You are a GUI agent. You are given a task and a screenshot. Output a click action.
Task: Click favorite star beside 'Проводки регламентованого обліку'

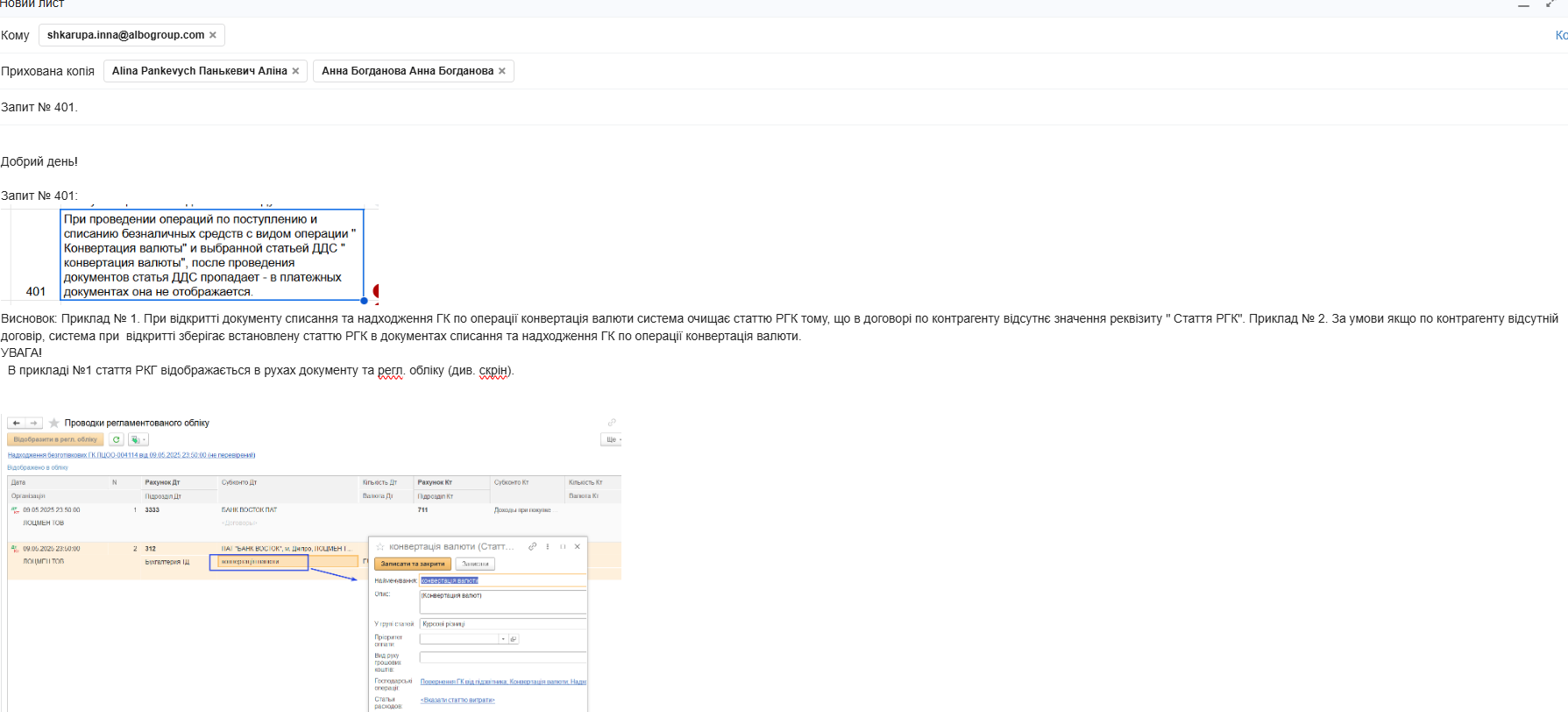(54, 423)
